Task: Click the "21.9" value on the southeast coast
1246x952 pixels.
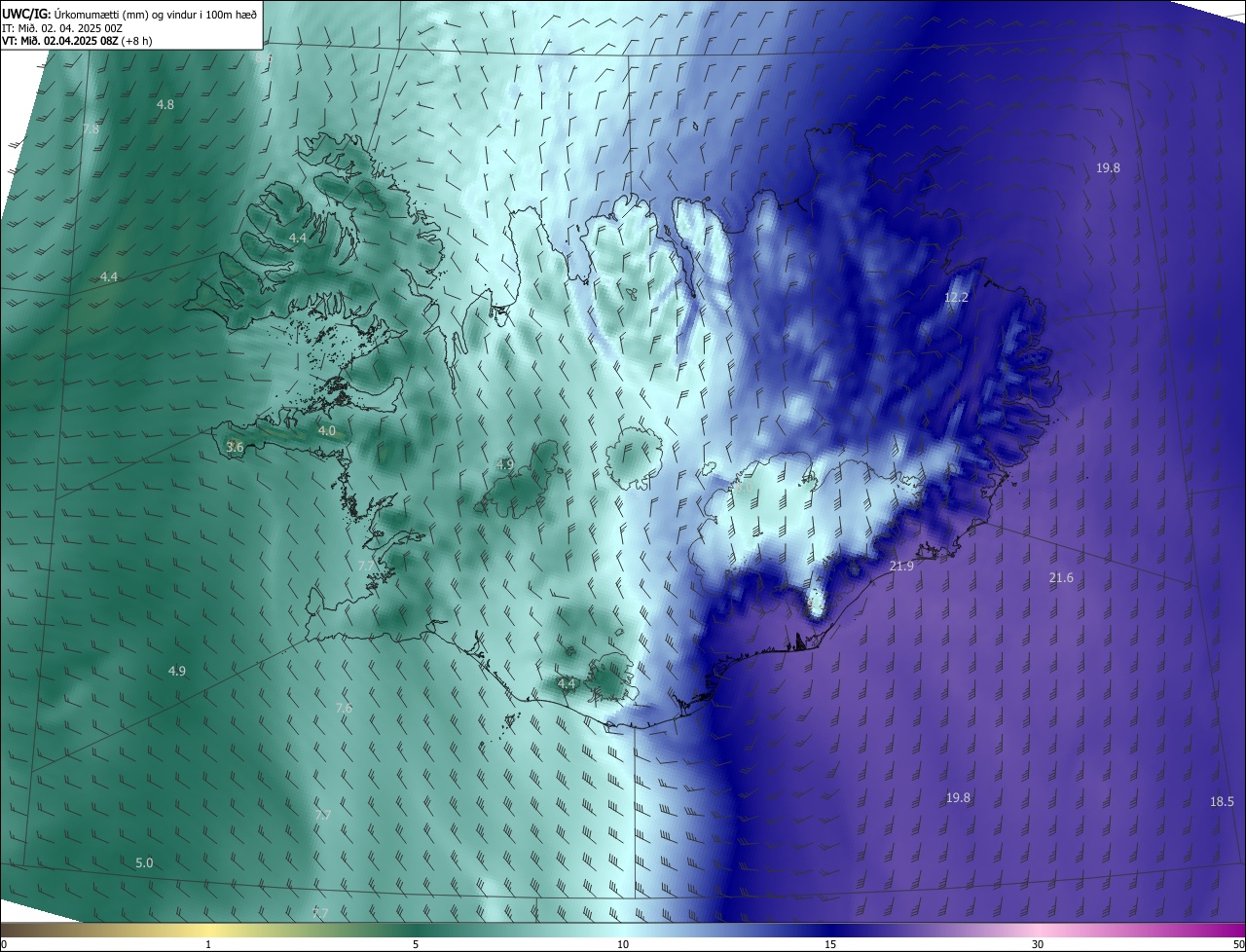Action: 901,566
